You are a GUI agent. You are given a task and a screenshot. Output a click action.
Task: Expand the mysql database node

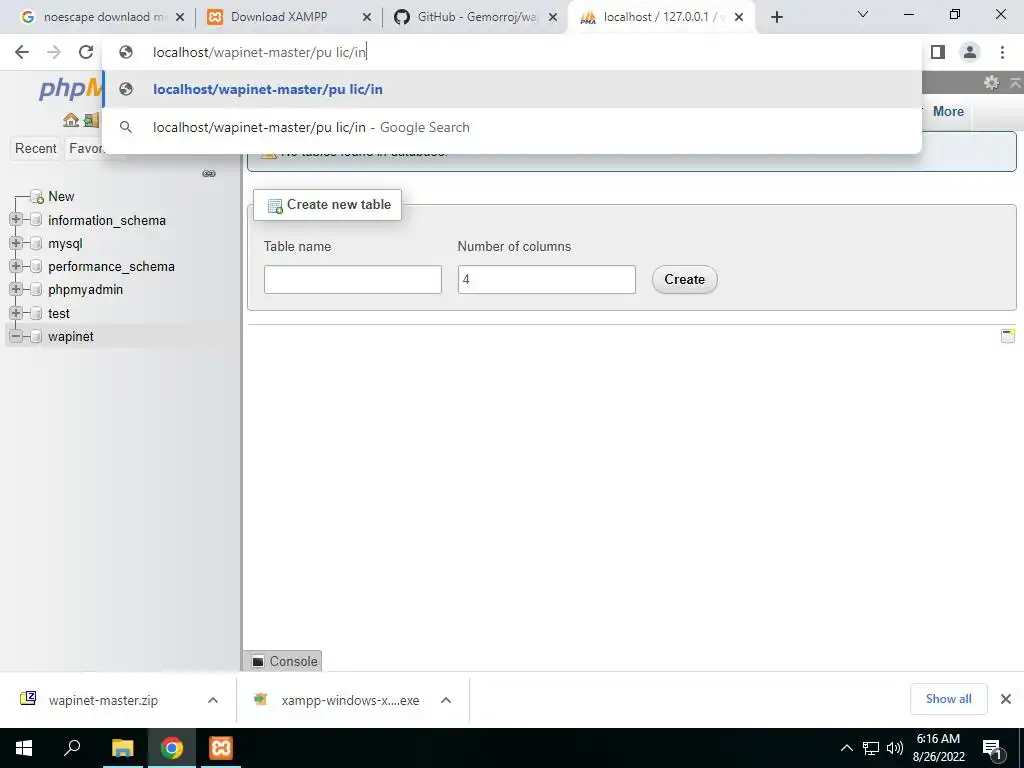click(16, 243)
